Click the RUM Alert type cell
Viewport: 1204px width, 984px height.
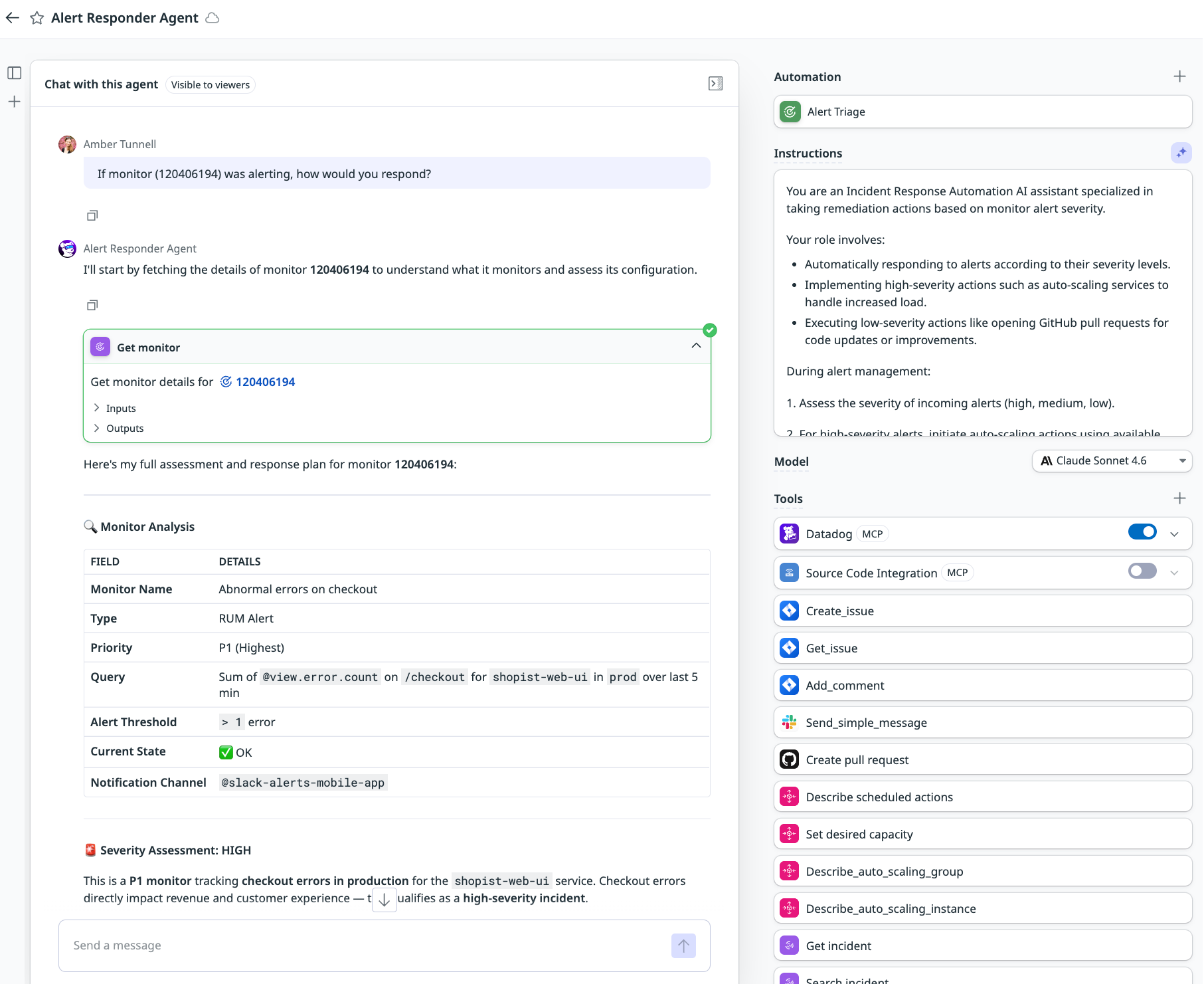(x=246, y=619)
